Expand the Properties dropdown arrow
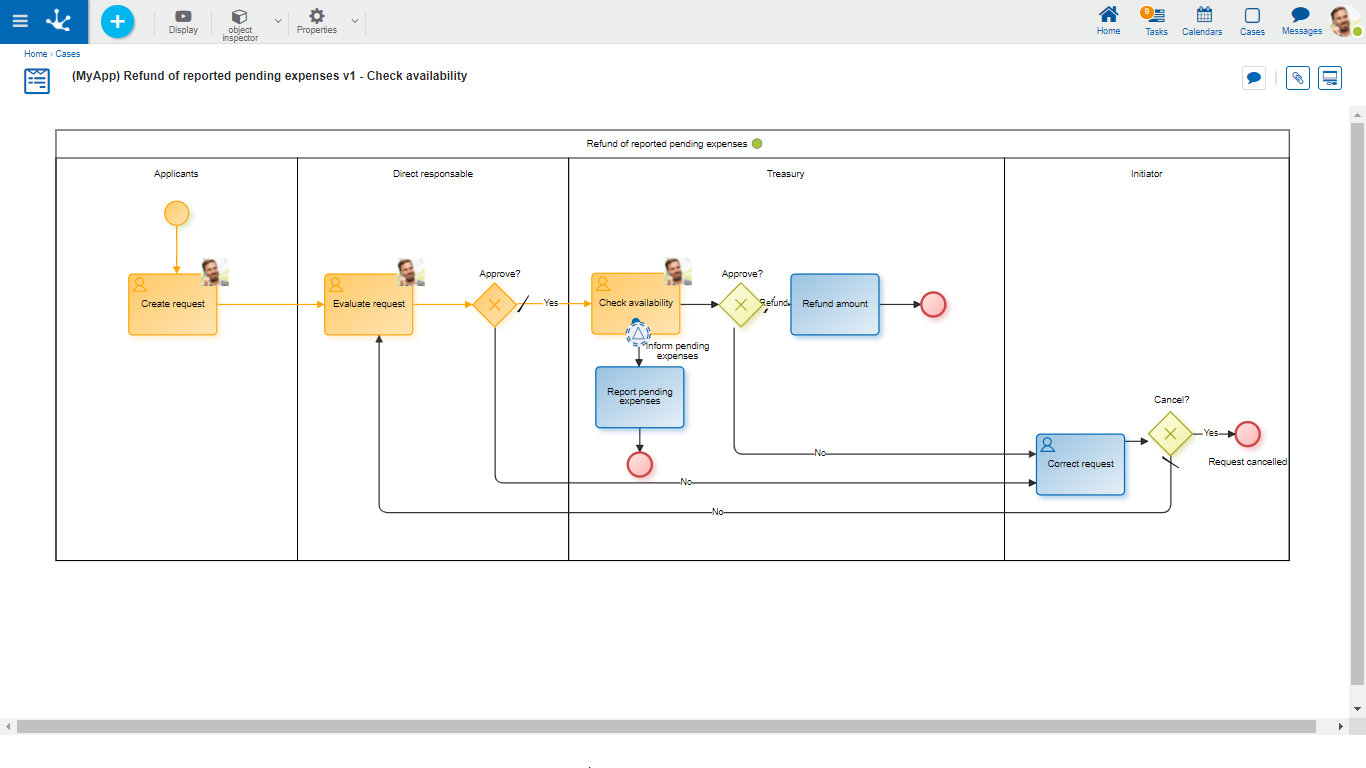This screenshot has height=768, width=1366. coord(355,21)
